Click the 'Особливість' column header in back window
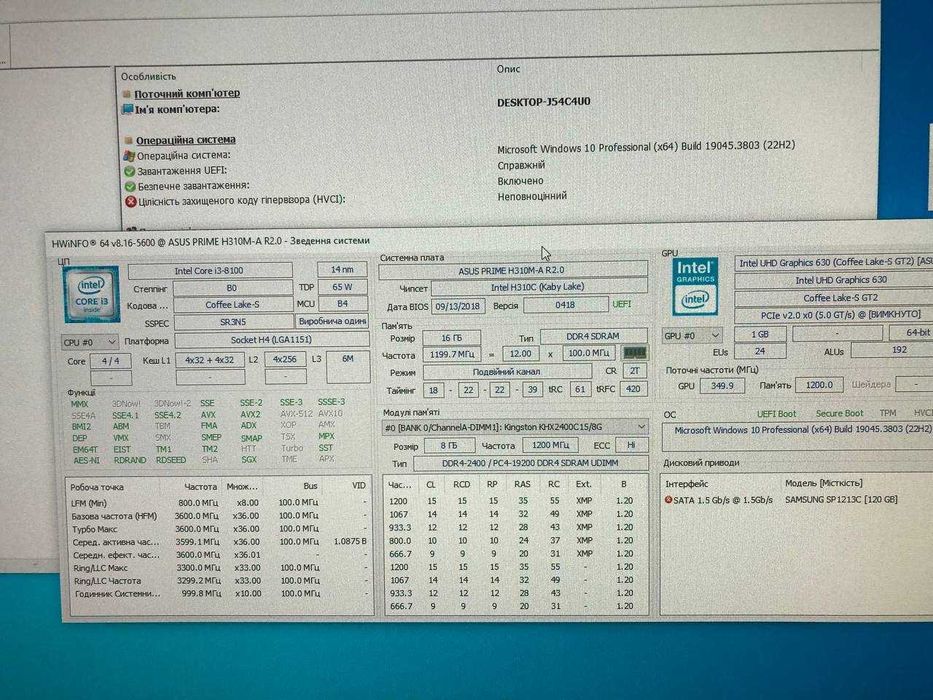Image resolution: width=933 pixels, height=700 pixels. point(149,77)
